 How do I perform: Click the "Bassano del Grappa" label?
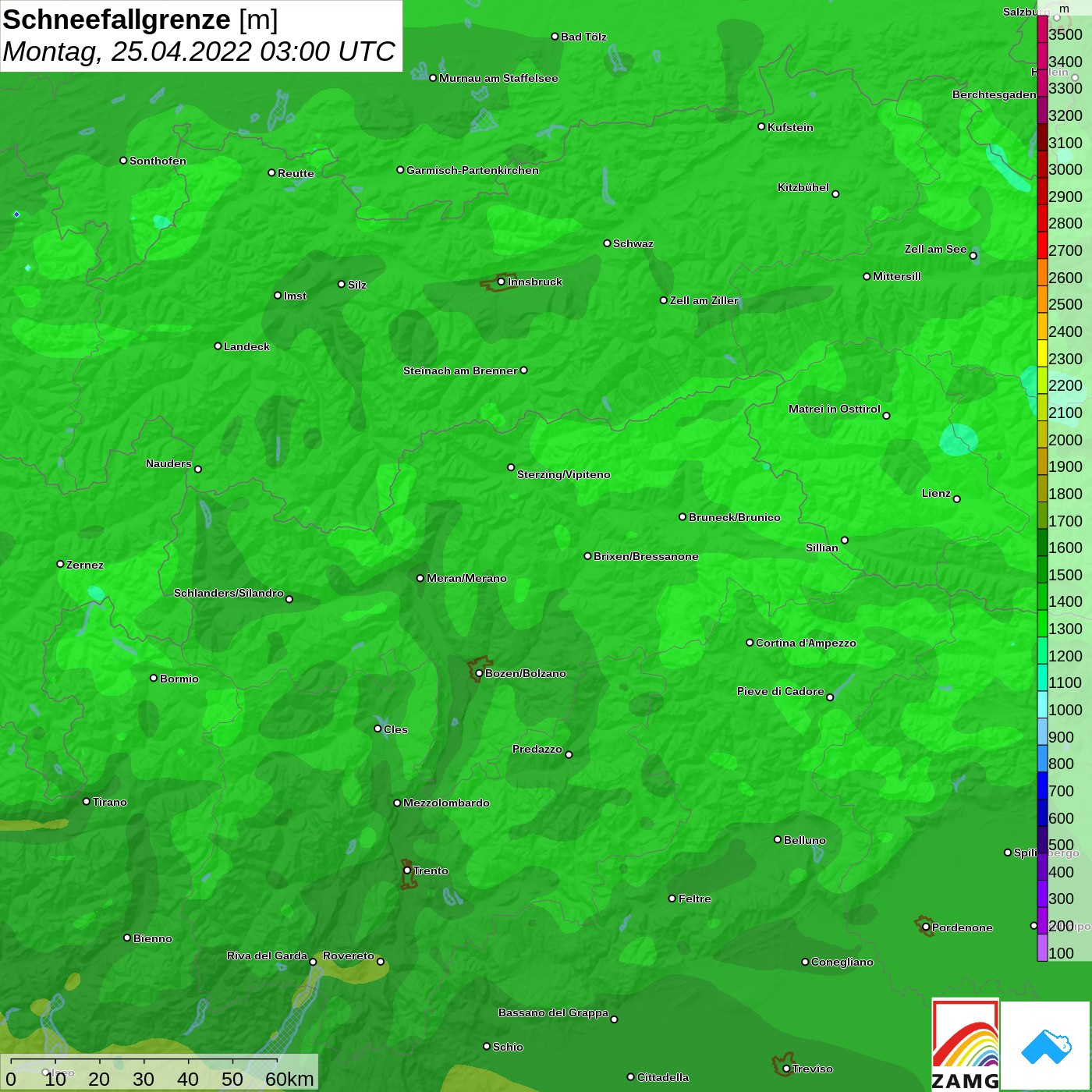click(553, 1012)
